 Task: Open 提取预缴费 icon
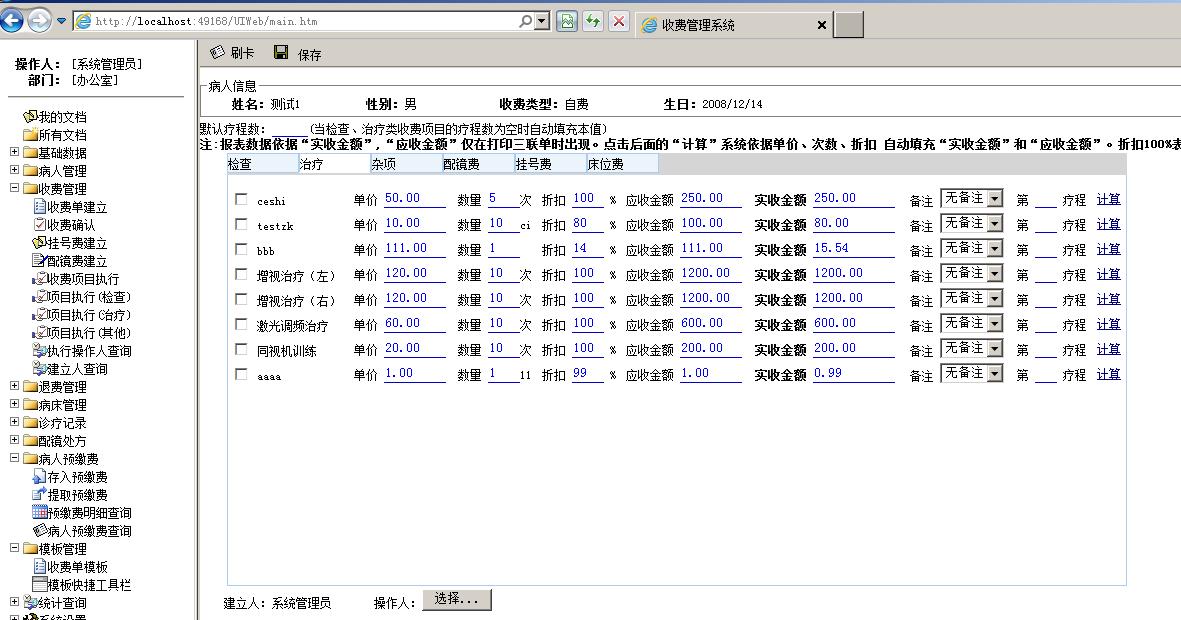[40, 494]
